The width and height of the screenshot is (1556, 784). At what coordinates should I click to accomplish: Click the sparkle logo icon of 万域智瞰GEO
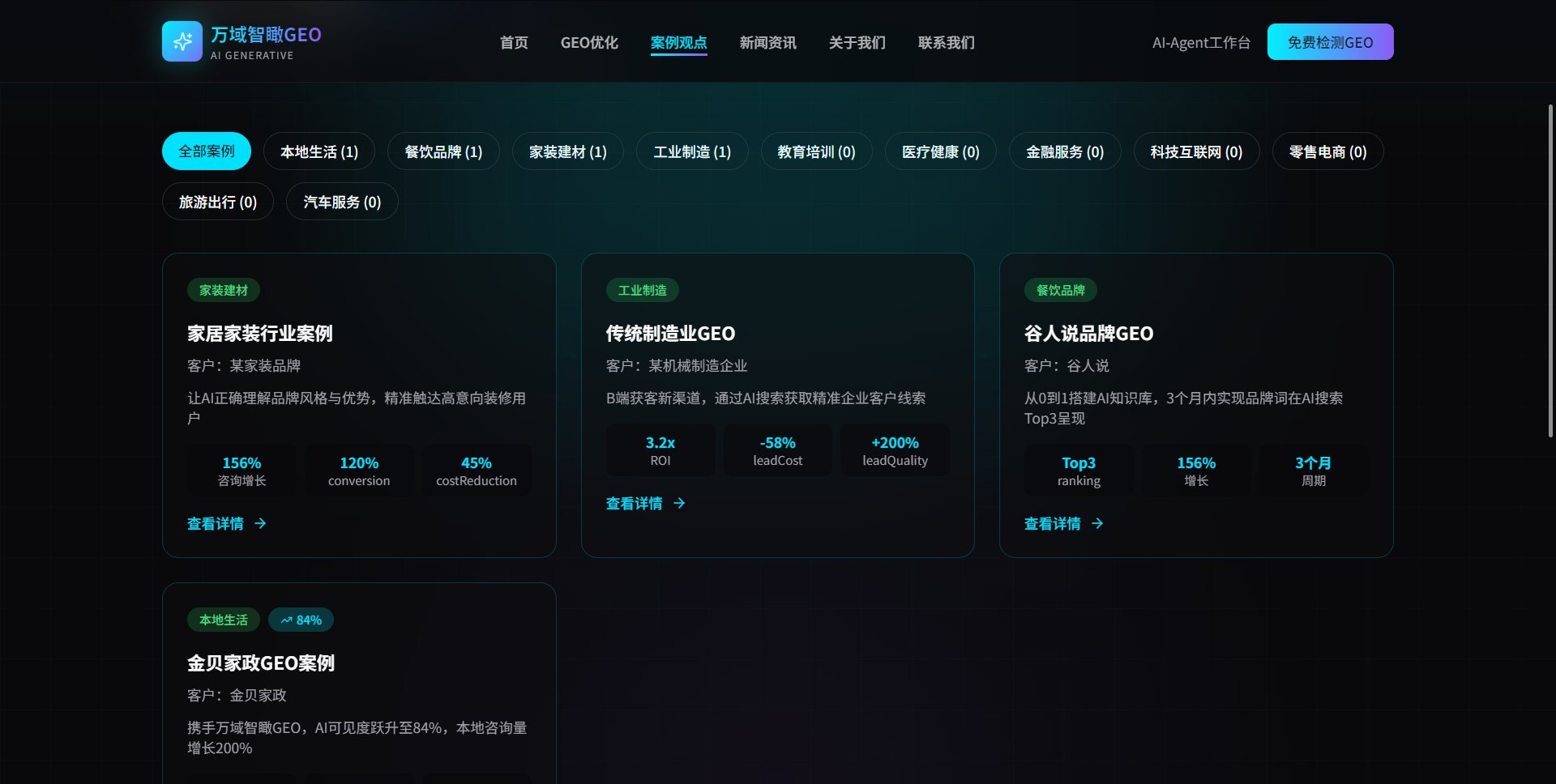coord(182,41)
